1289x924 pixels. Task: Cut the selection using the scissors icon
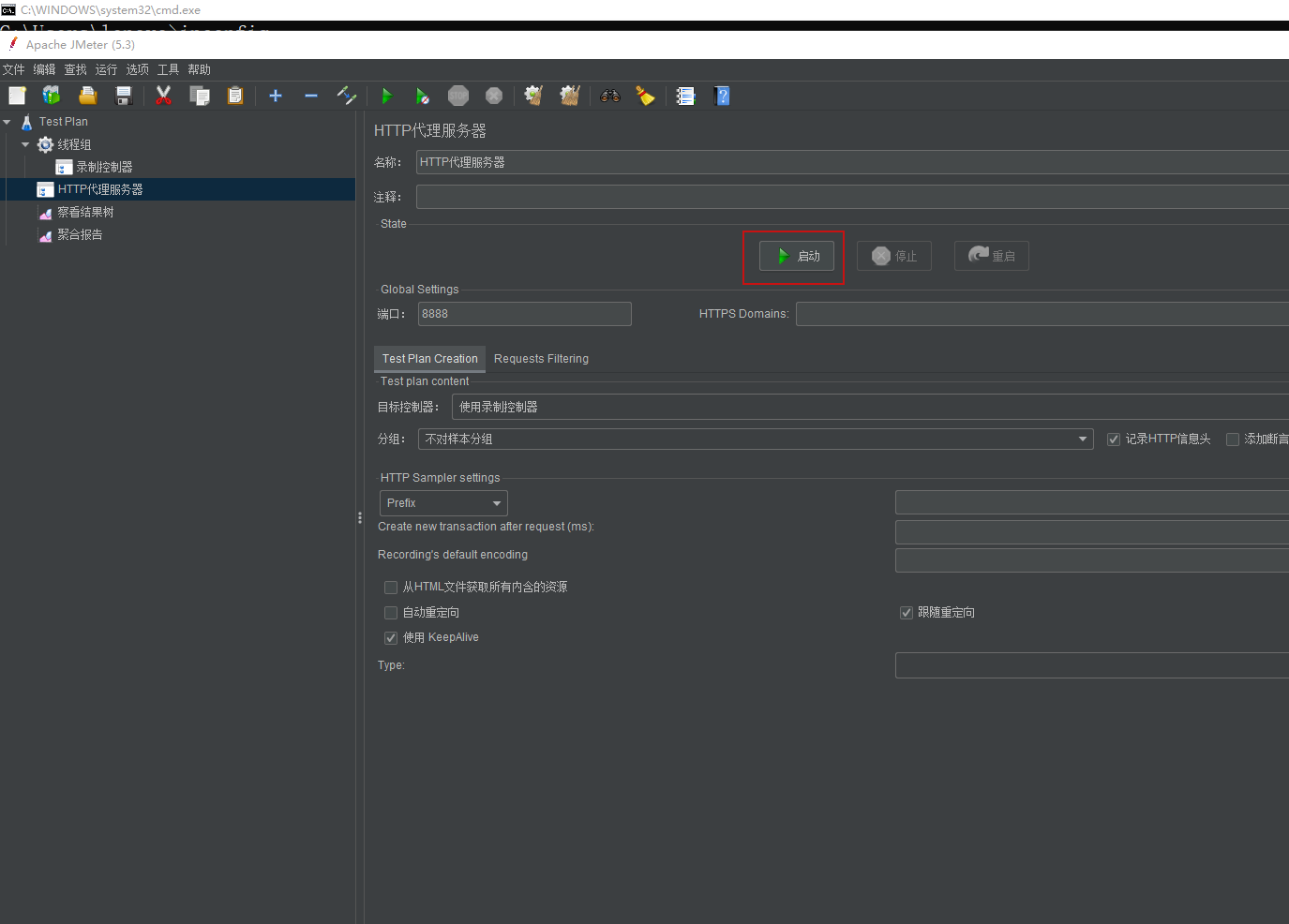point(163,96)
